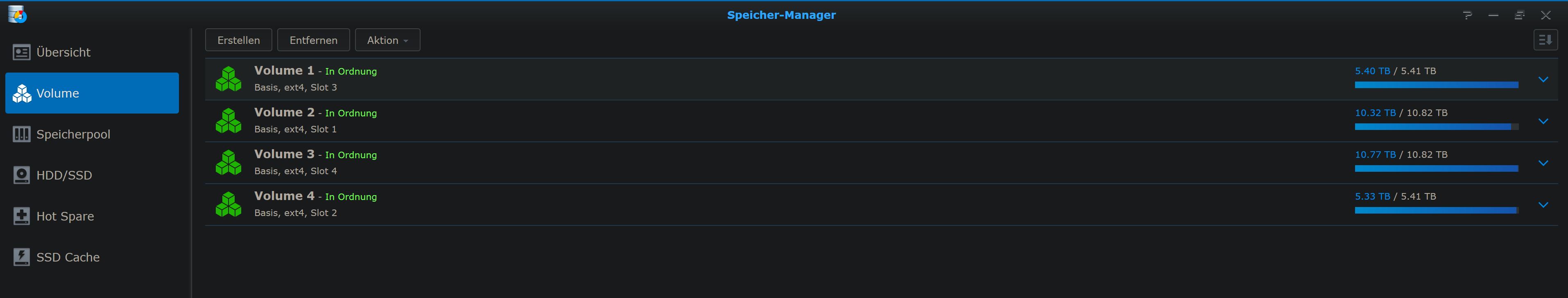Click the Volume 3 green cubes icon

point(228,163)
